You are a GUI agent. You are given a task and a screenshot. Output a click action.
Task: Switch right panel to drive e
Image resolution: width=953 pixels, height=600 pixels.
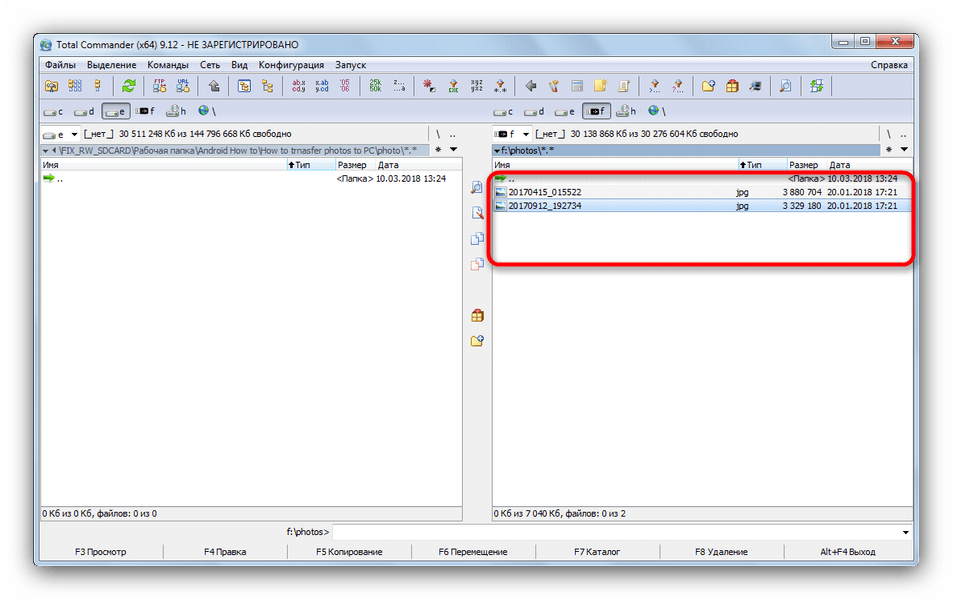(x=565, y=111)
